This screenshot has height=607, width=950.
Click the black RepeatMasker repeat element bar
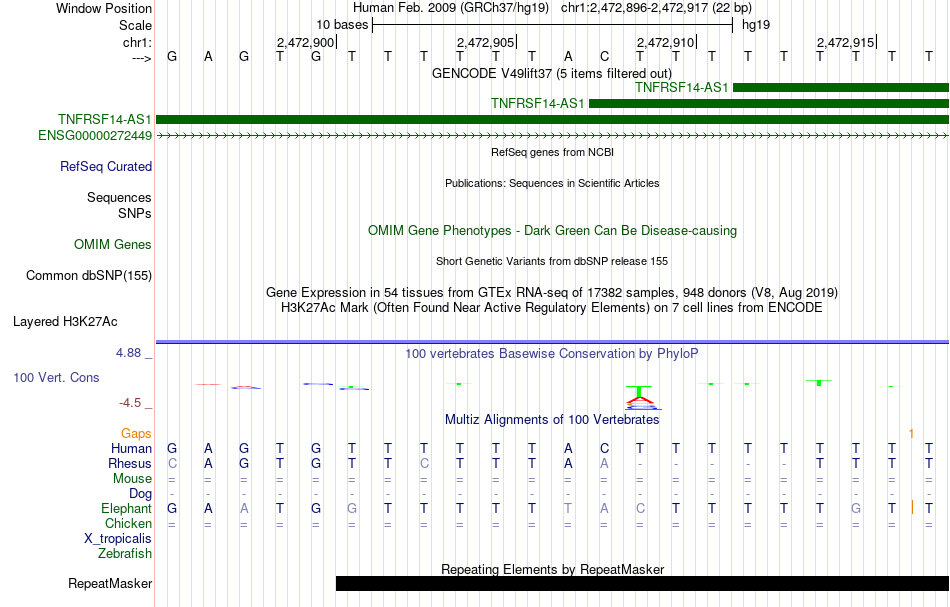(x=642, y=583)
